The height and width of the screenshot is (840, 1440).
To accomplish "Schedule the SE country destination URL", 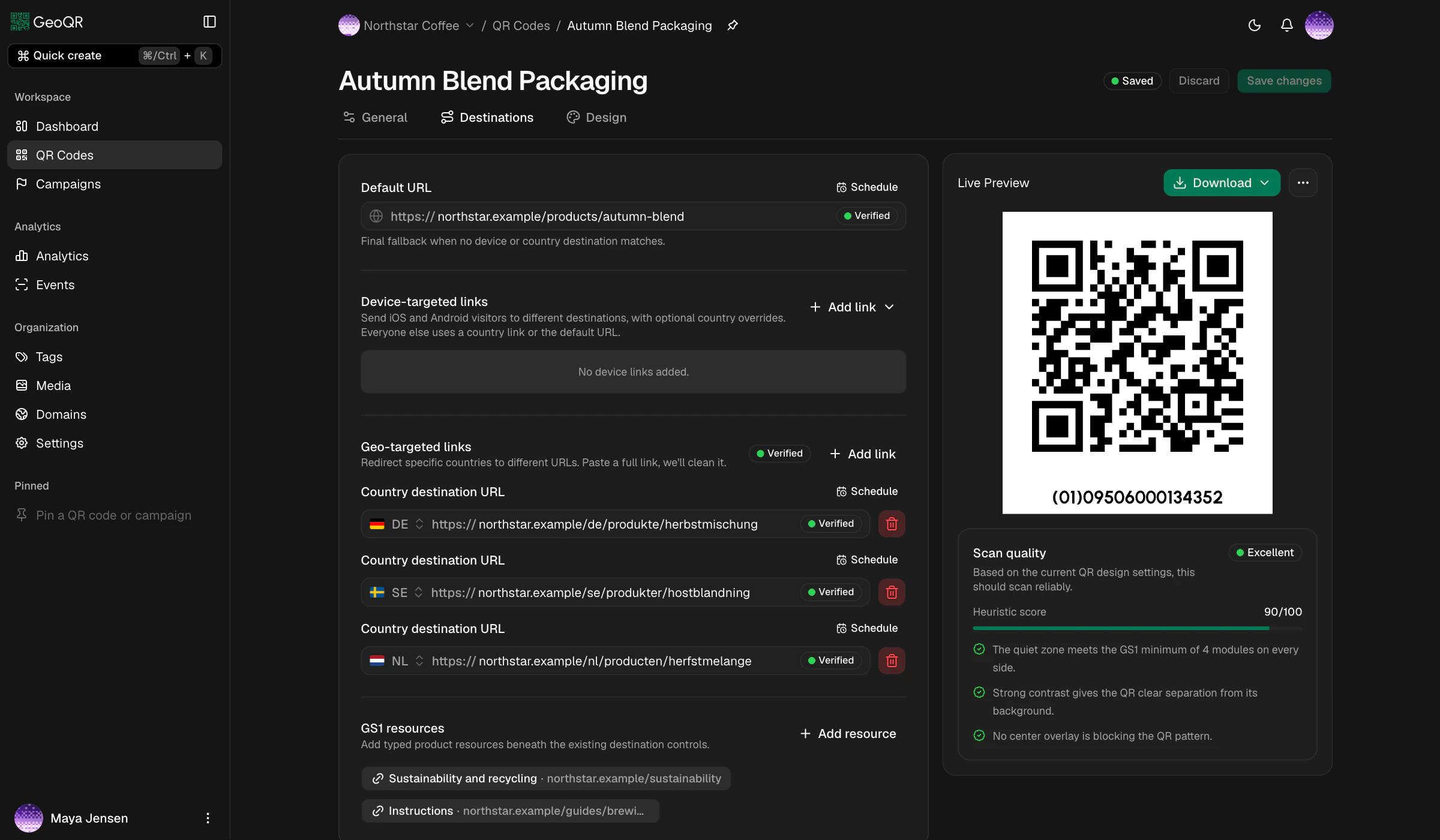I will [x=868, y=560].
